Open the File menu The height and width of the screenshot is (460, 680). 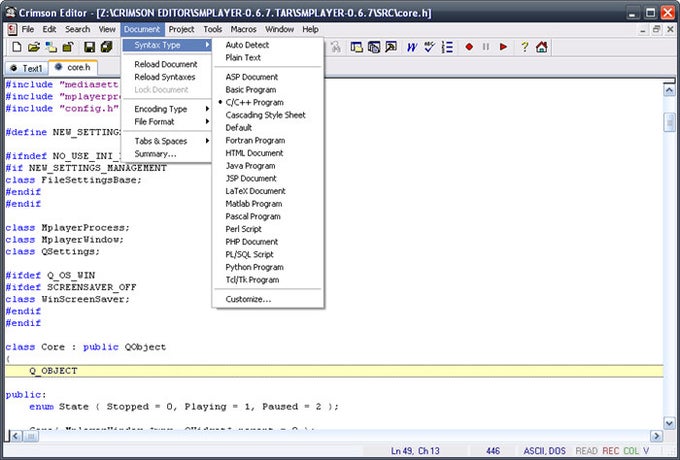[28, 29]
